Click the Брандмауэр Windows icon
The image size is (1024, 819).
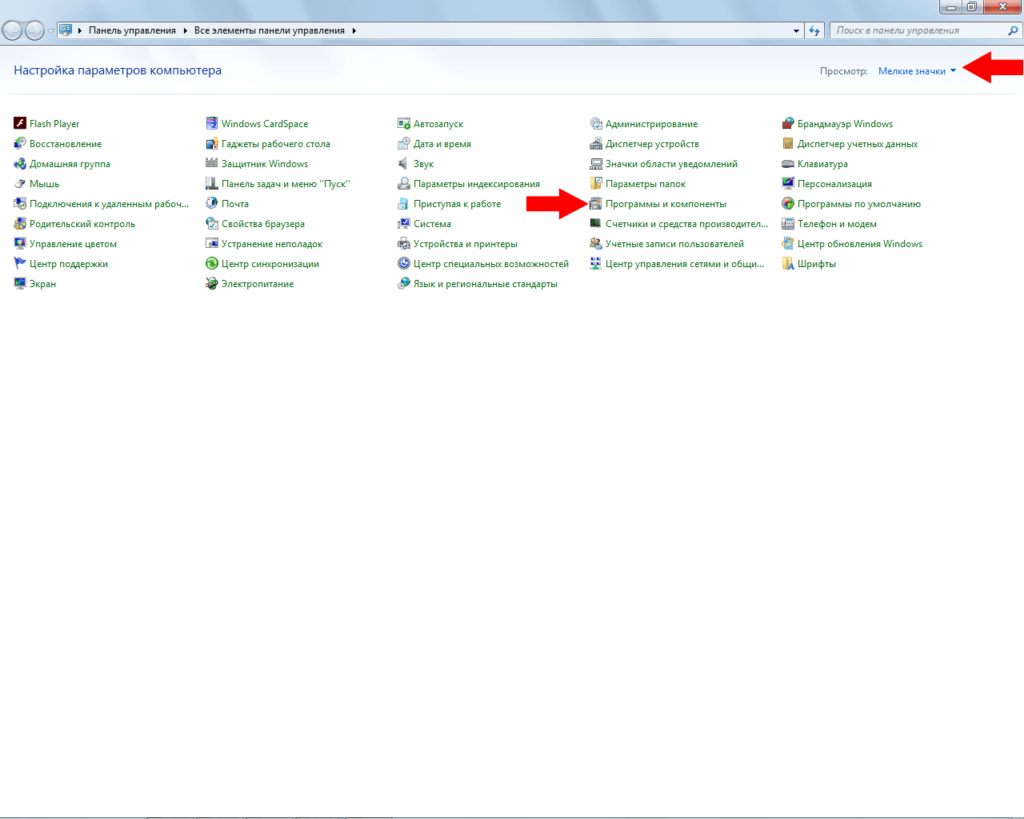pyautogui.click(x=788, y=123)
